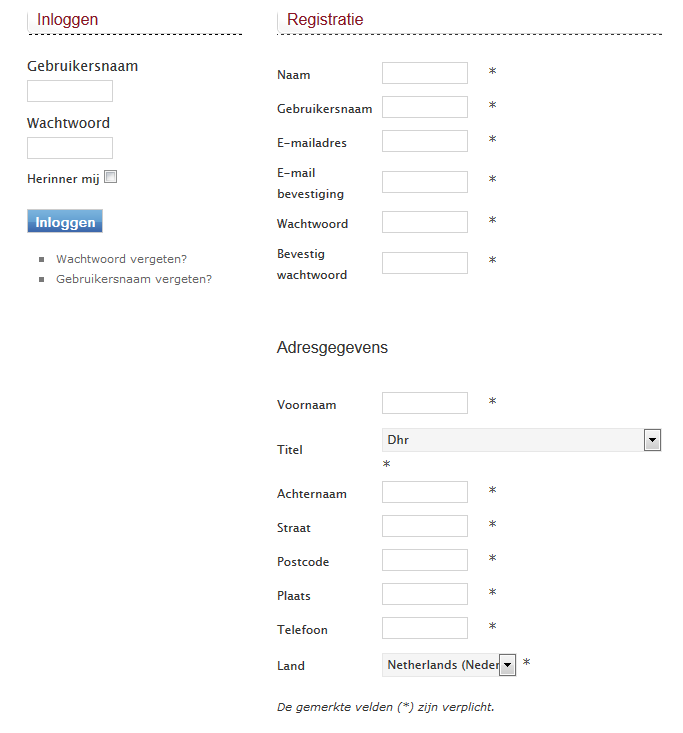Open the Wachtwoord vergeten link
Image resolution: width=683 pixels, height=733 pixels.
(x=121, y=259)
